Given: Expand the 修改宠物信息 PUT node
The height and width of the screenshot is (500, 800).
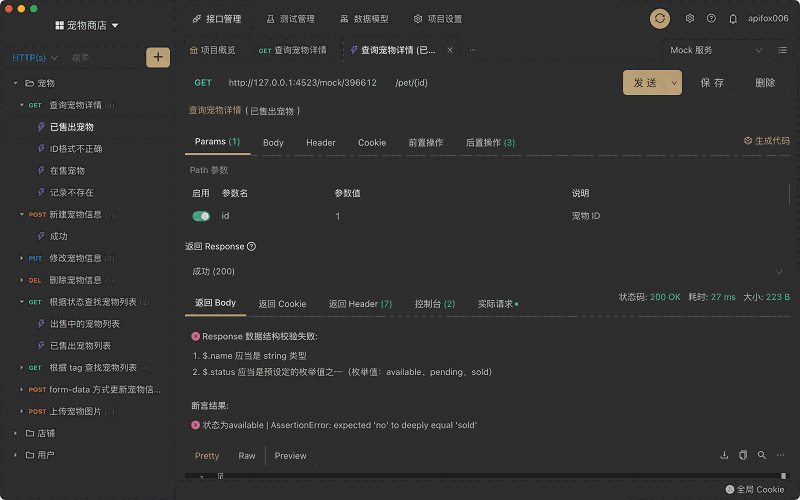Looking at the screenshot, I should [21, 258].
